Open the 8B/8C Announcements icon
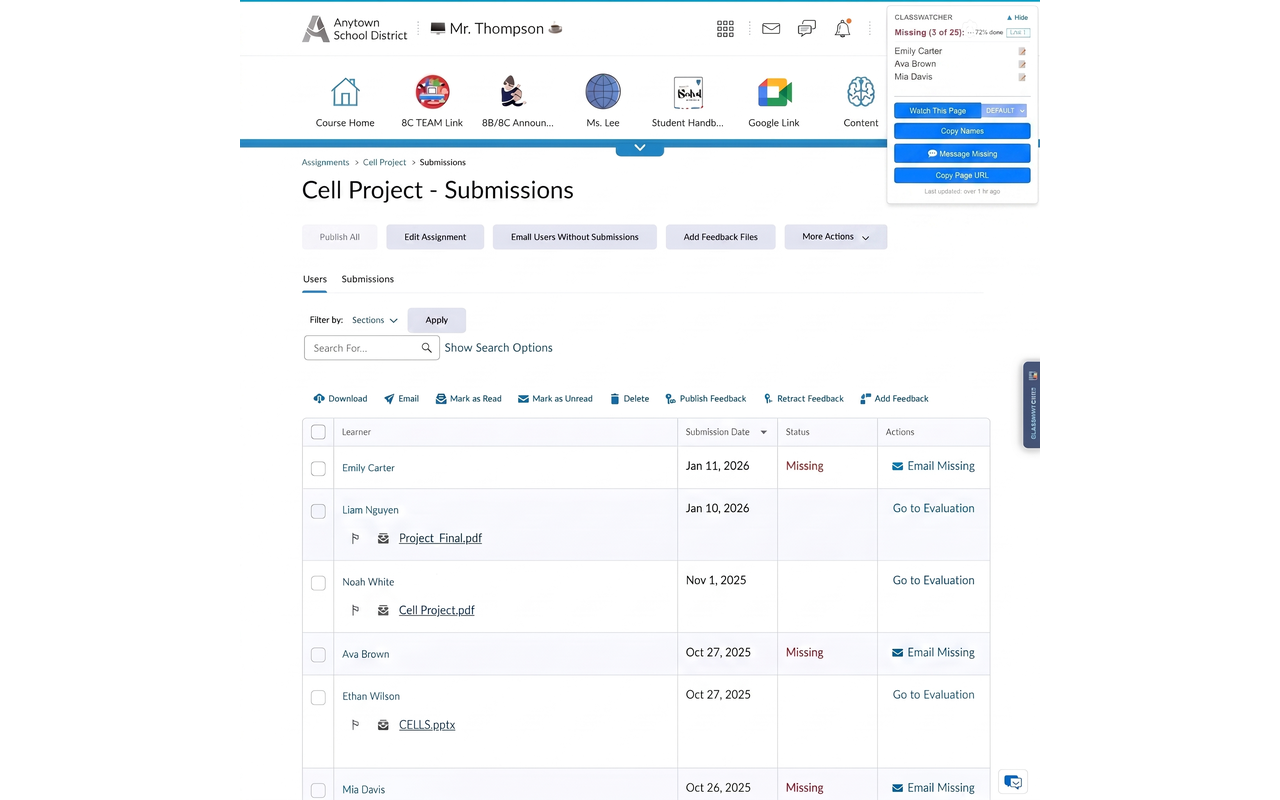The image size is (1280, 800). point(513,92)
